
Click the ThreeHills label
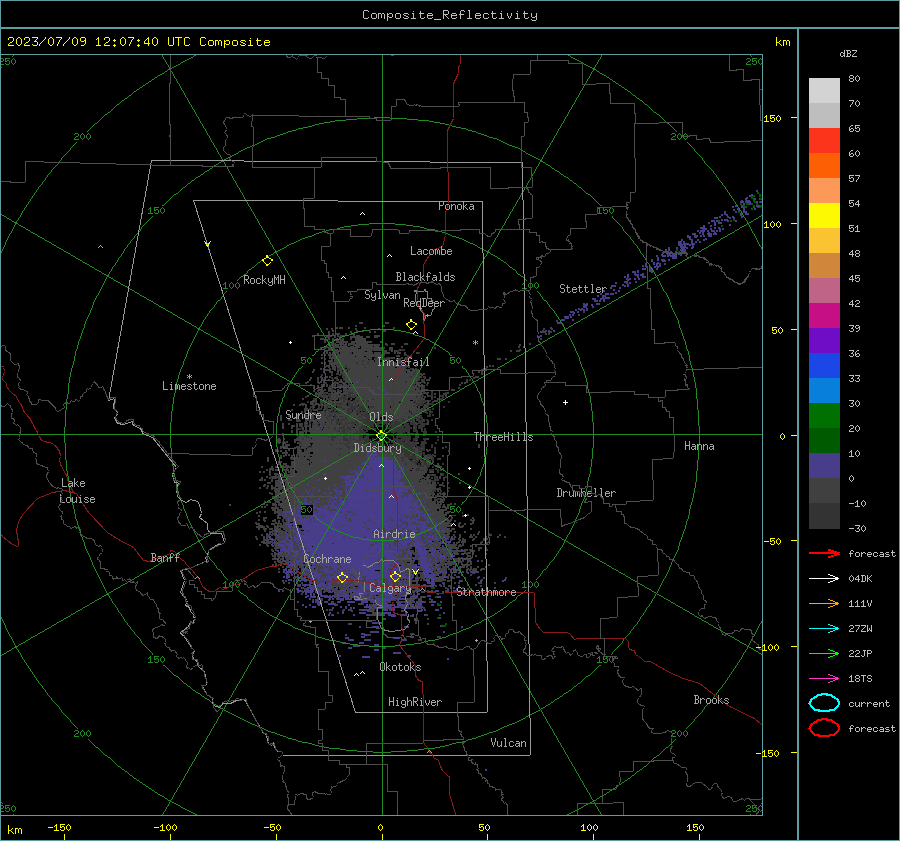pos(503,437)
